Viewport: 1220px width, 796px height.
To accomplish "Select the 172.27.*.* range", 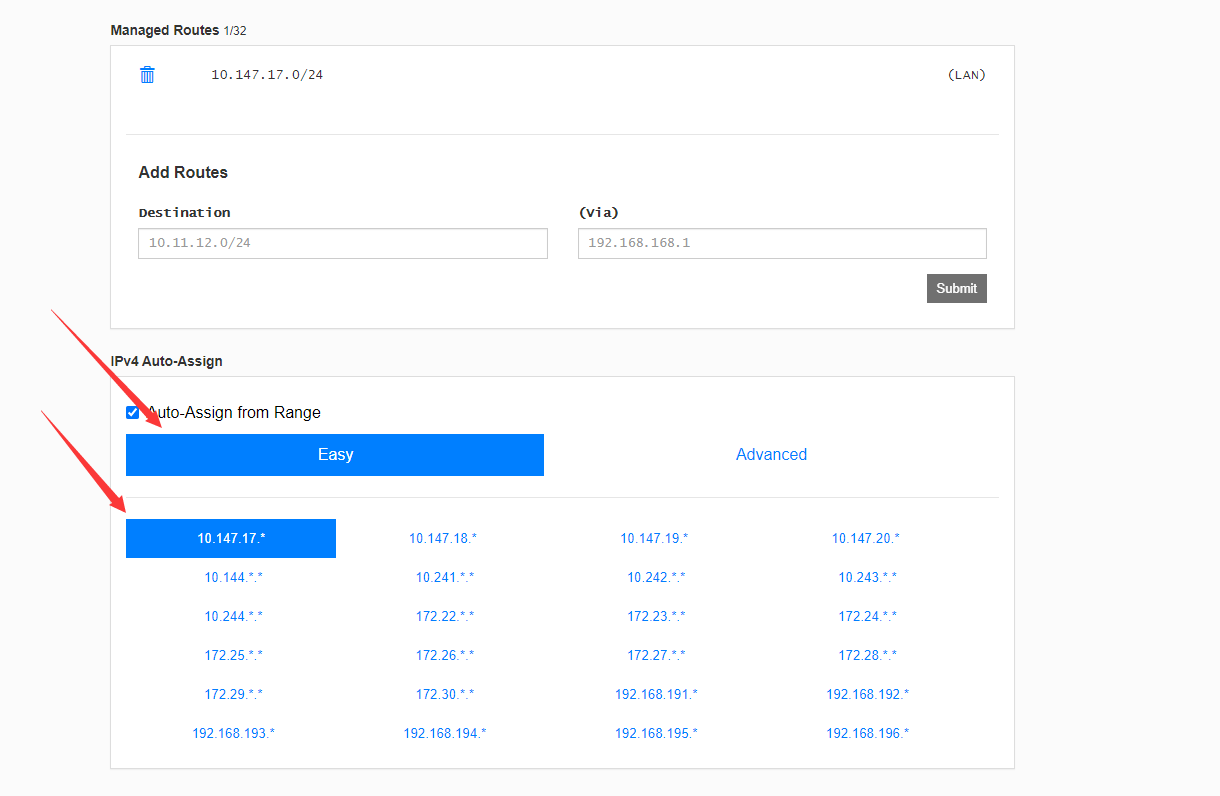I will click(656, 655).
